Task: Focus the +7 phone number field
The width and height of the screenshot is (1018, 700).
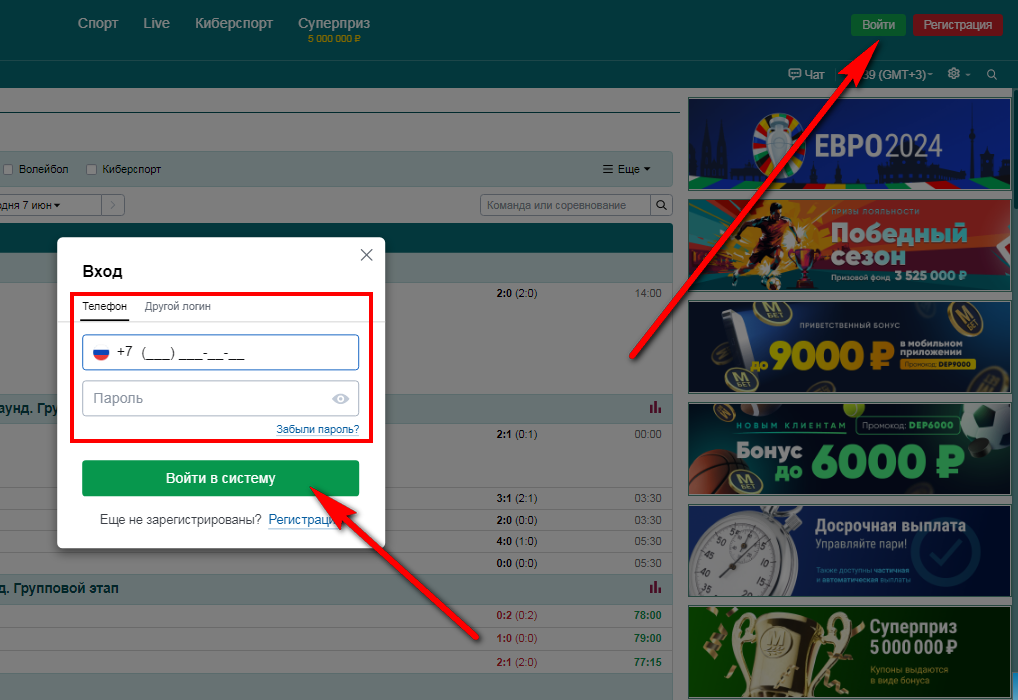Action: pos(220,353)
